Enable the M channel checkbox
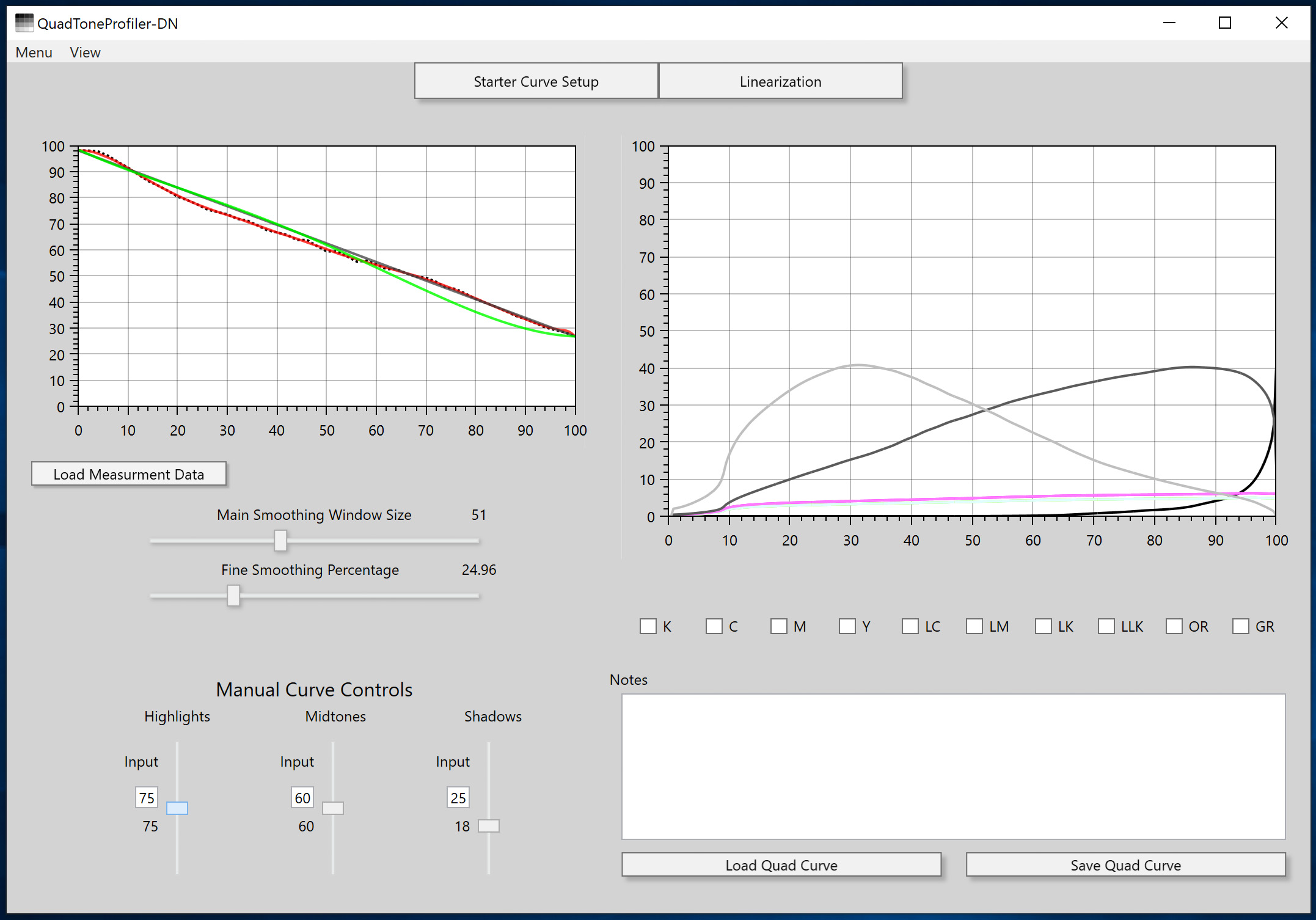Image resolution: width=1316 pixels, height=920 pixels. [x=779, y=626]
